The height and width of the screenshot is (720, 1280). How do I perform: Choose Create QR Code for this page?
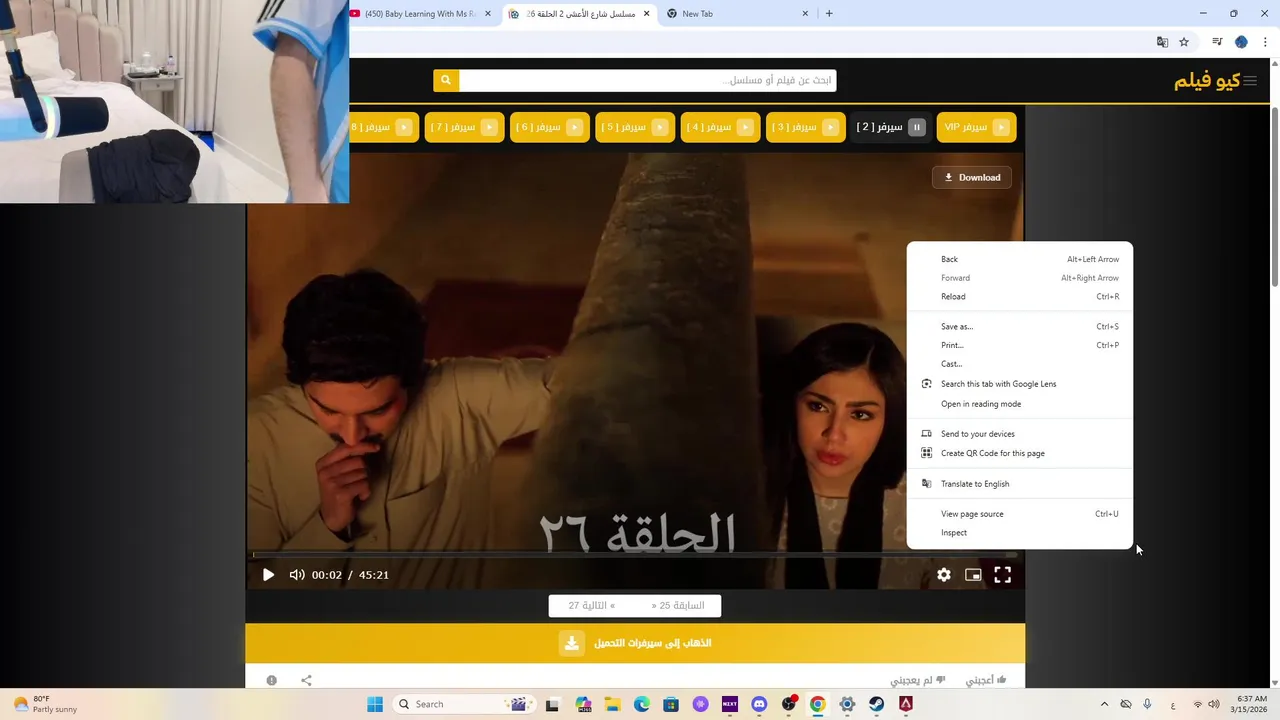tap(1020, 453)
